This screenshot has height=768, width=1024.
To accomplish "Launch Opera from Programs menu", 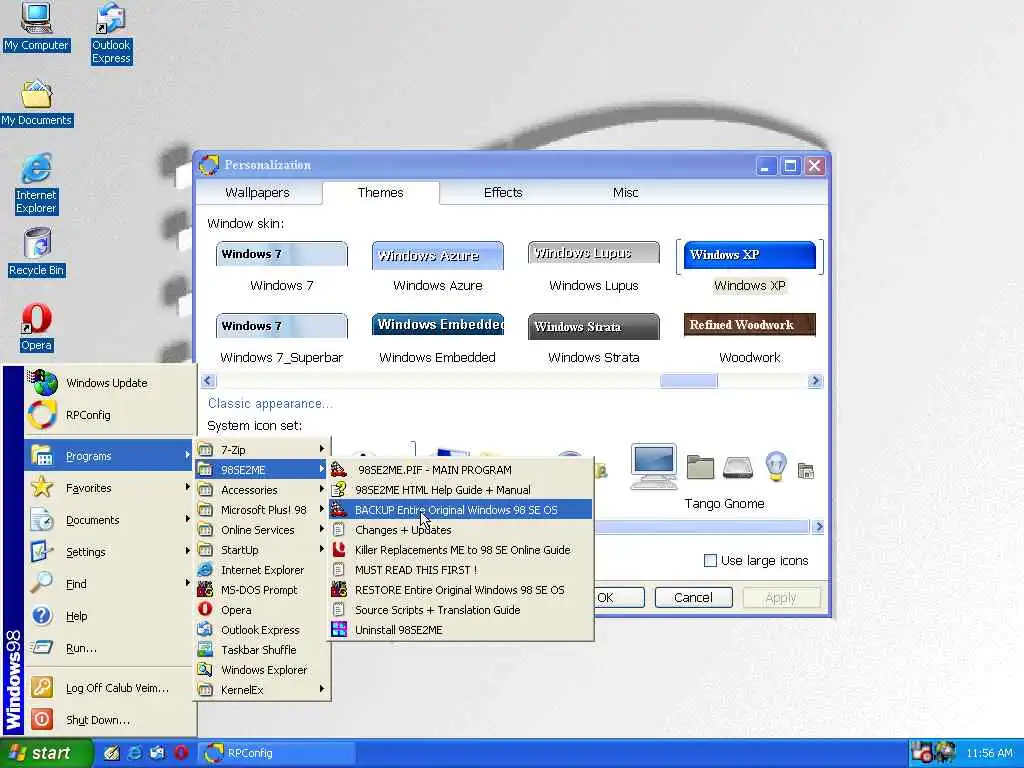I will click(262, 610).
